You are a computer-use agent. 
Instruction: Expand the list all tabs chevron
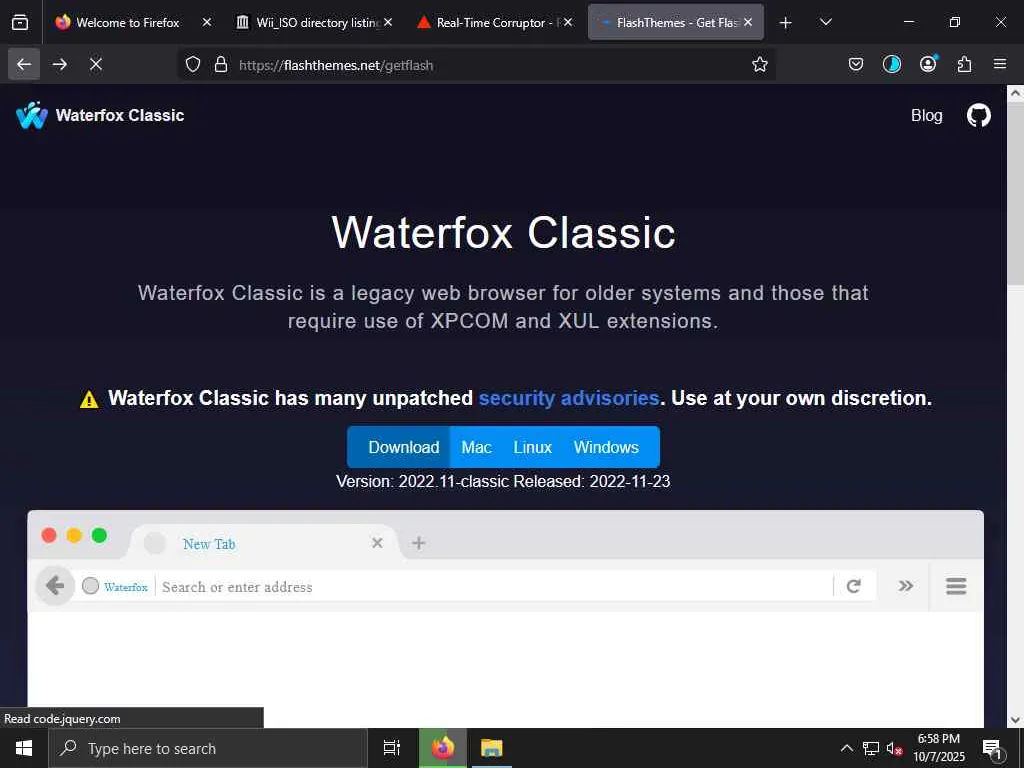825,22
